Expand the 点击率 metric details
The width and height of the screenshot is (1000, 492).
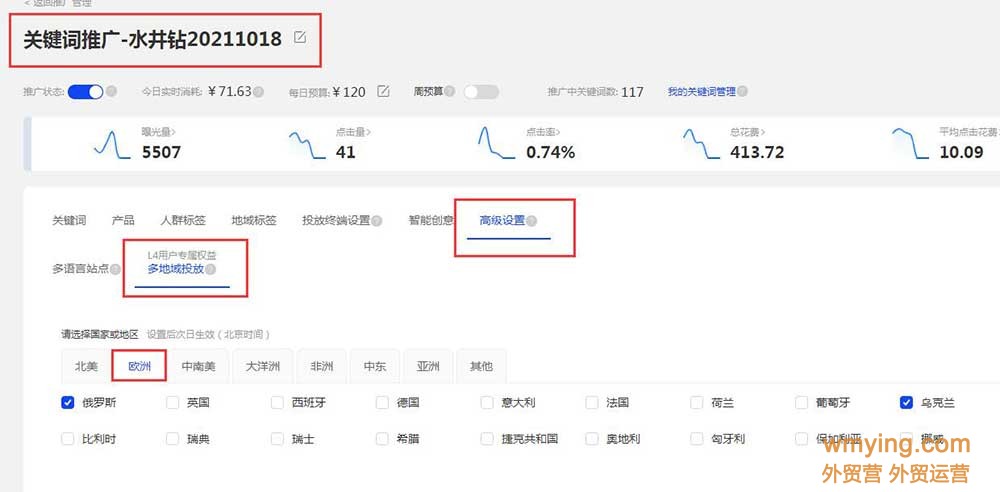(543, 132)
